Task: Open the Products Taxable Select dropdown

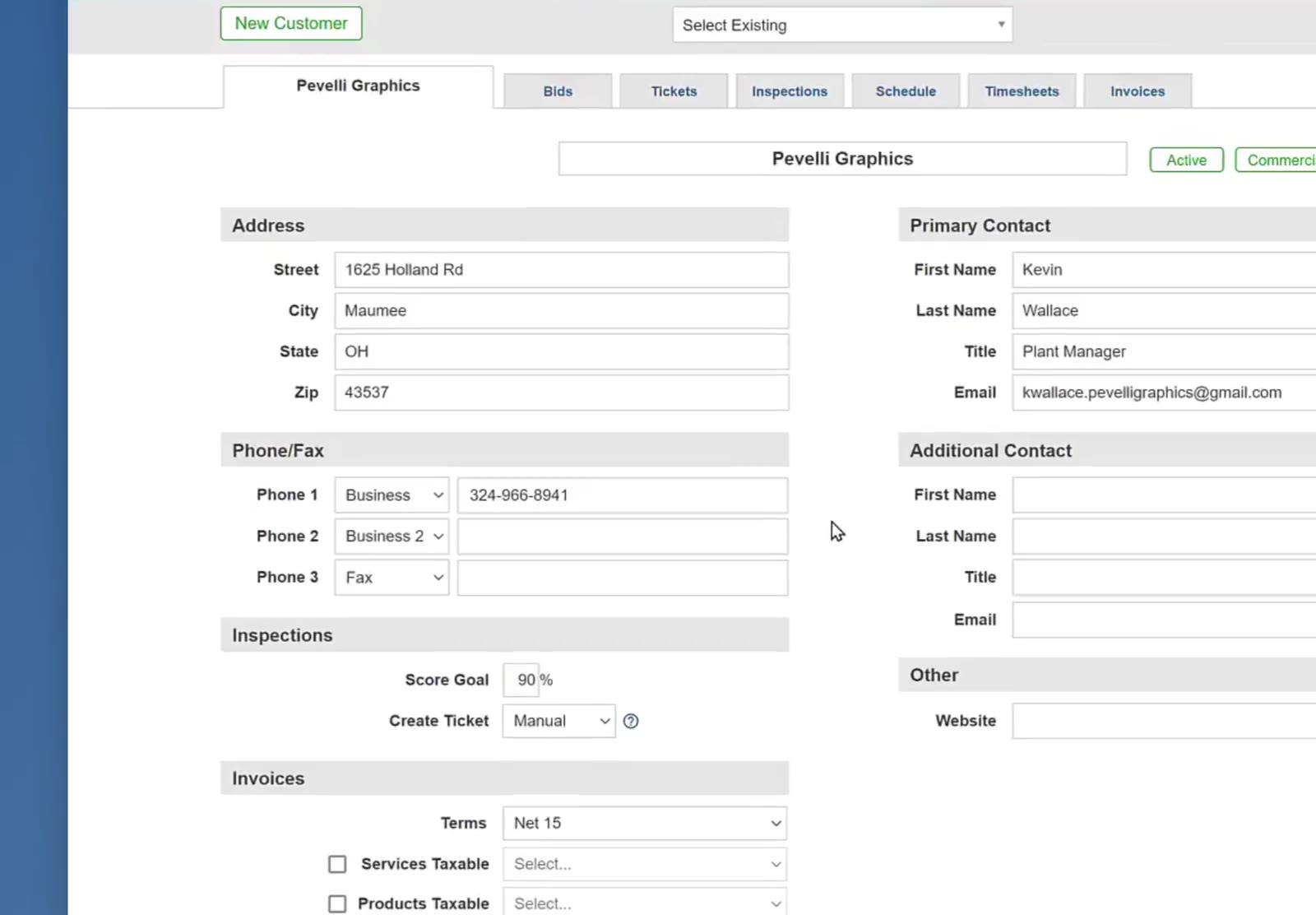Action: 645,903
